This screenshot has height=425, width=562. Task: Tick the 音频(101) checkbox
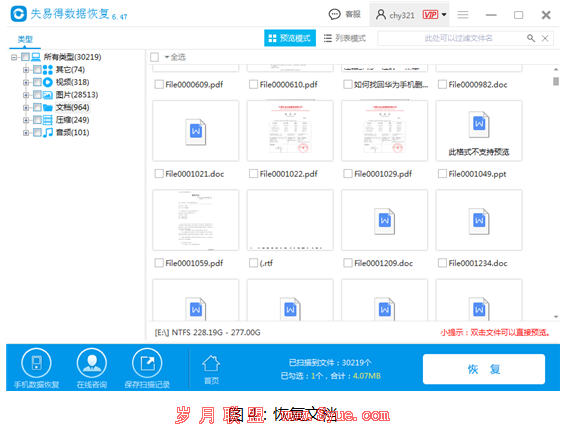(x=37, y=132)
